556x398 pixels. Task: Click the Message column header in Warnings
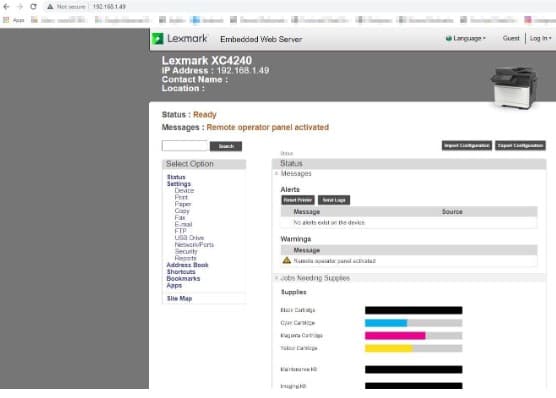coord(307,250)
